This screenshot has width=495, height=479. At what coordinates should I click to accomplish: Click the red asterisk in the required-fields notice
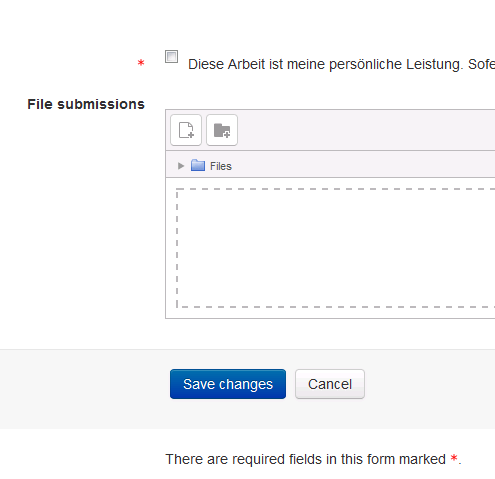tap(454, 458)
